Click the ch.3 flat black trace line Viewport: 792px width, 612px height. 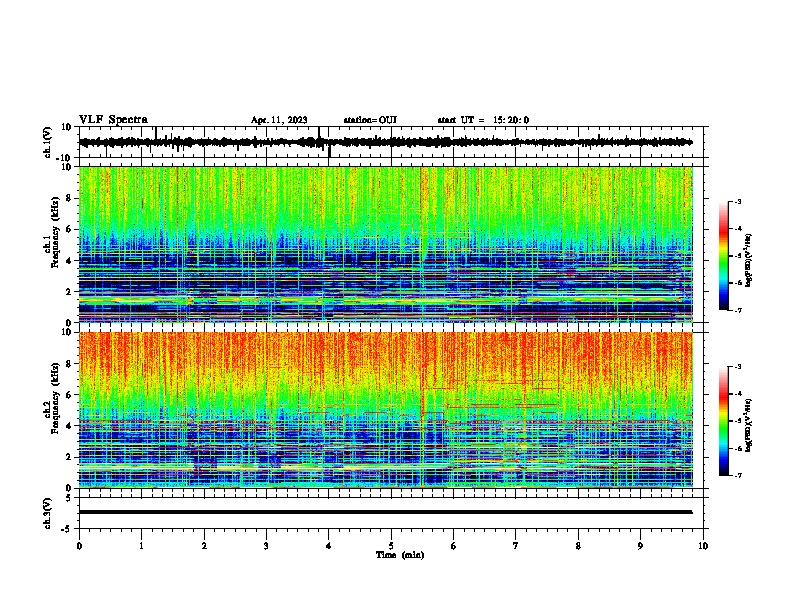pyautogui.click(x=386, y=512)
